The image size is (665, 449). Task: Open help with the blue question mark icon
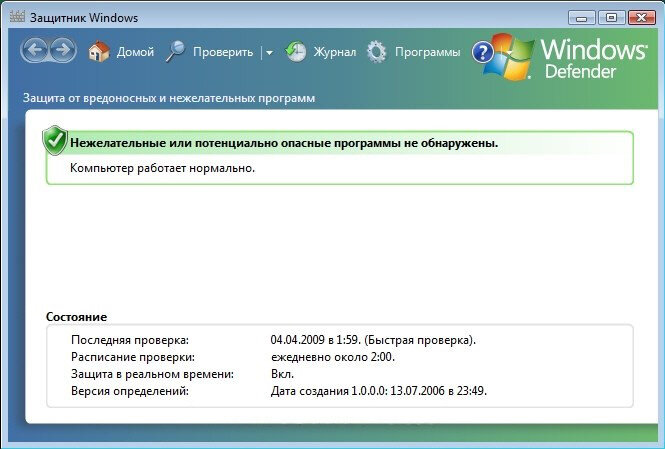pos(483,52)
